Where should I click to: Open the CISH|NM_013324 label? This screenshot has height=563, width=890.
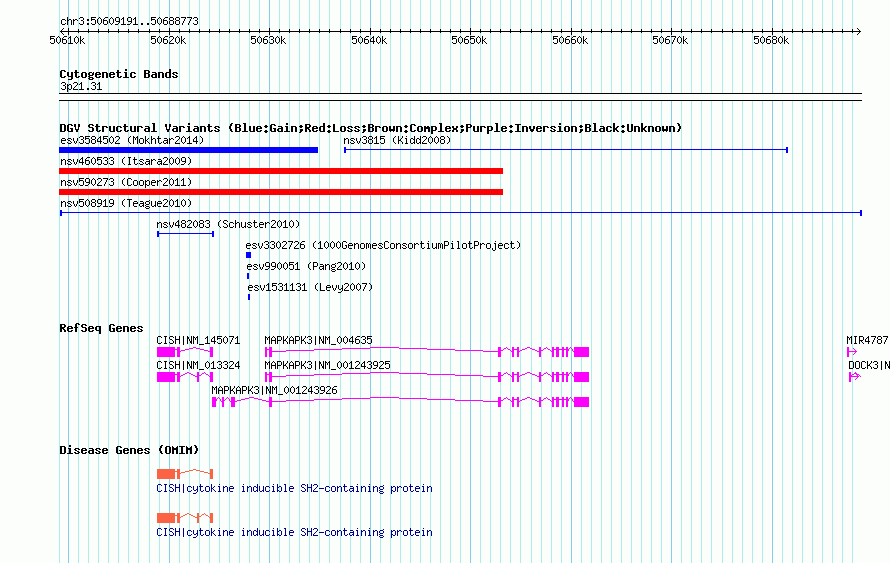click(198, 365)
